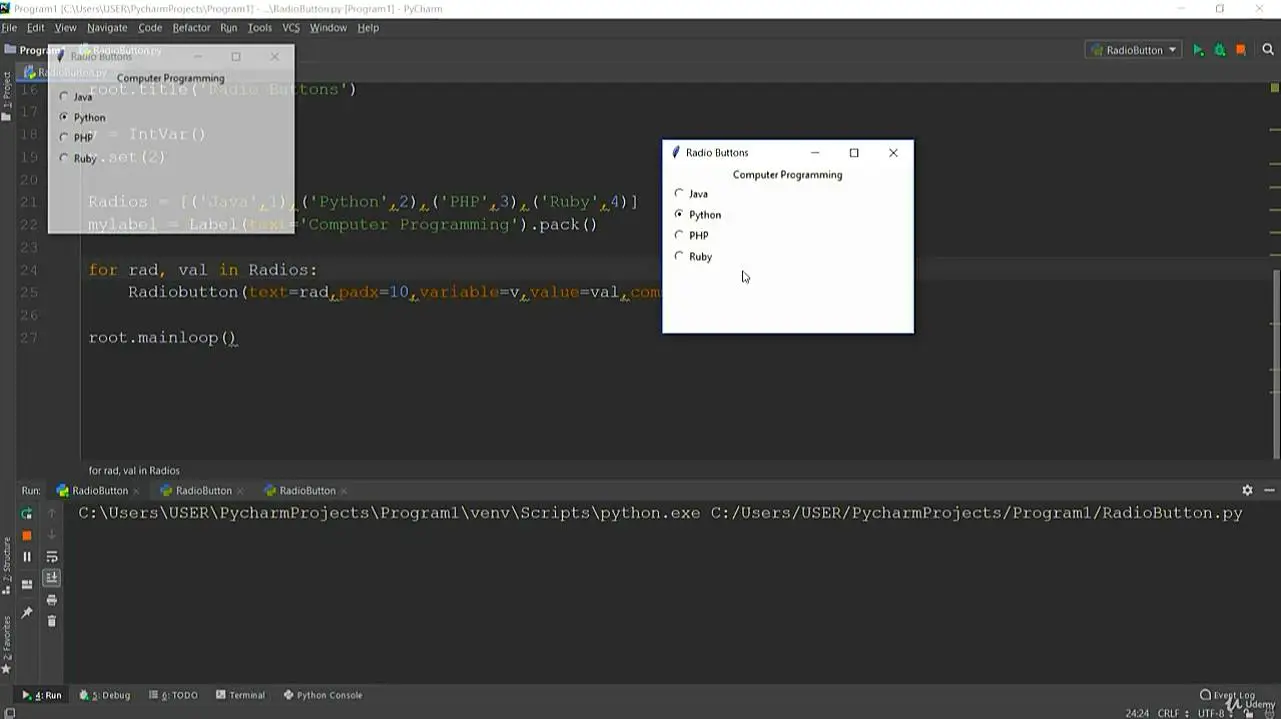Click the 'root.mainloop()' code line
Viewport: 1281px width, 719px height.
(x=162, y=338)
